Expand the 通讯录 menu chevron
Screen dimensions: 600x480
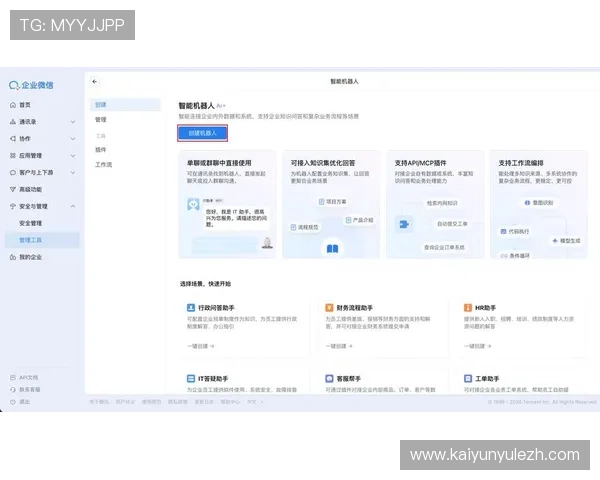73,122
